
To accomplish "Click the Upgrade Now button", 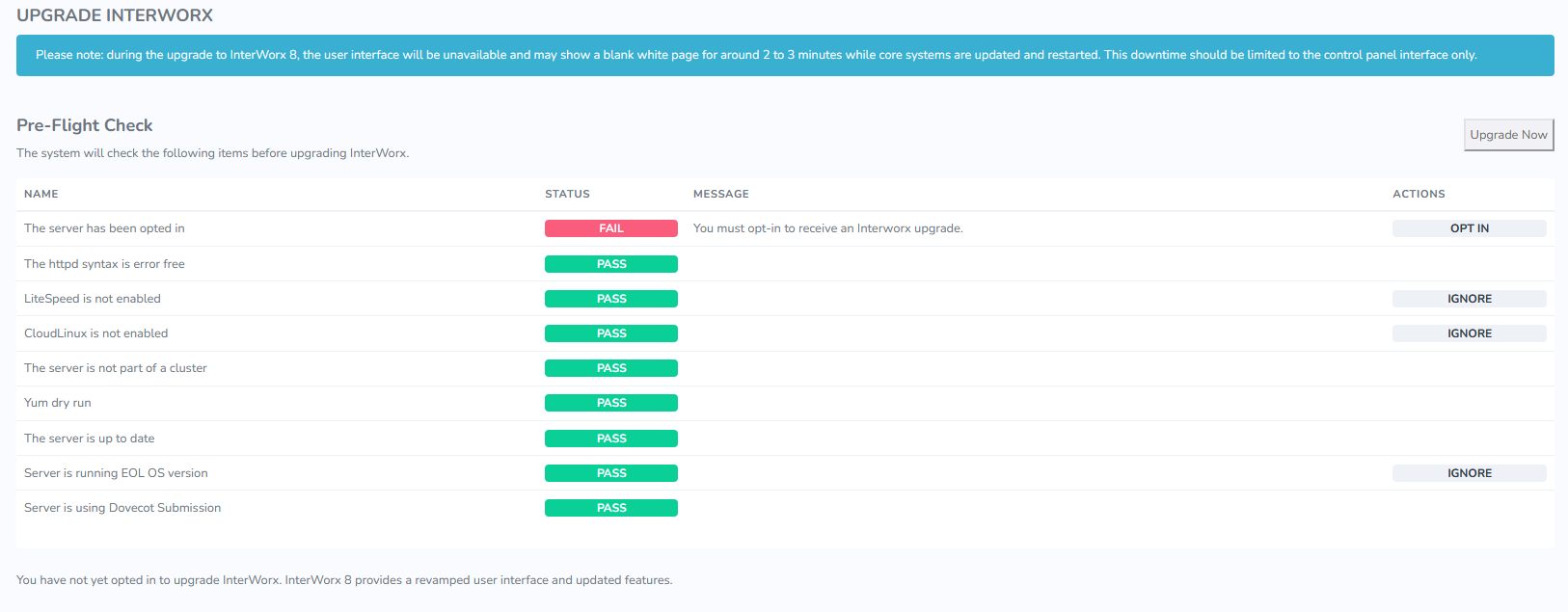I will 1508,135.
